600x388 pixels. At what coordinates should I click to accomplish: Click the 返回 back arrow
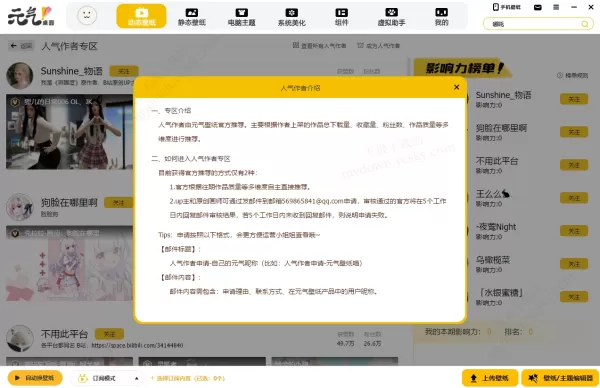[x=21, y=46]
